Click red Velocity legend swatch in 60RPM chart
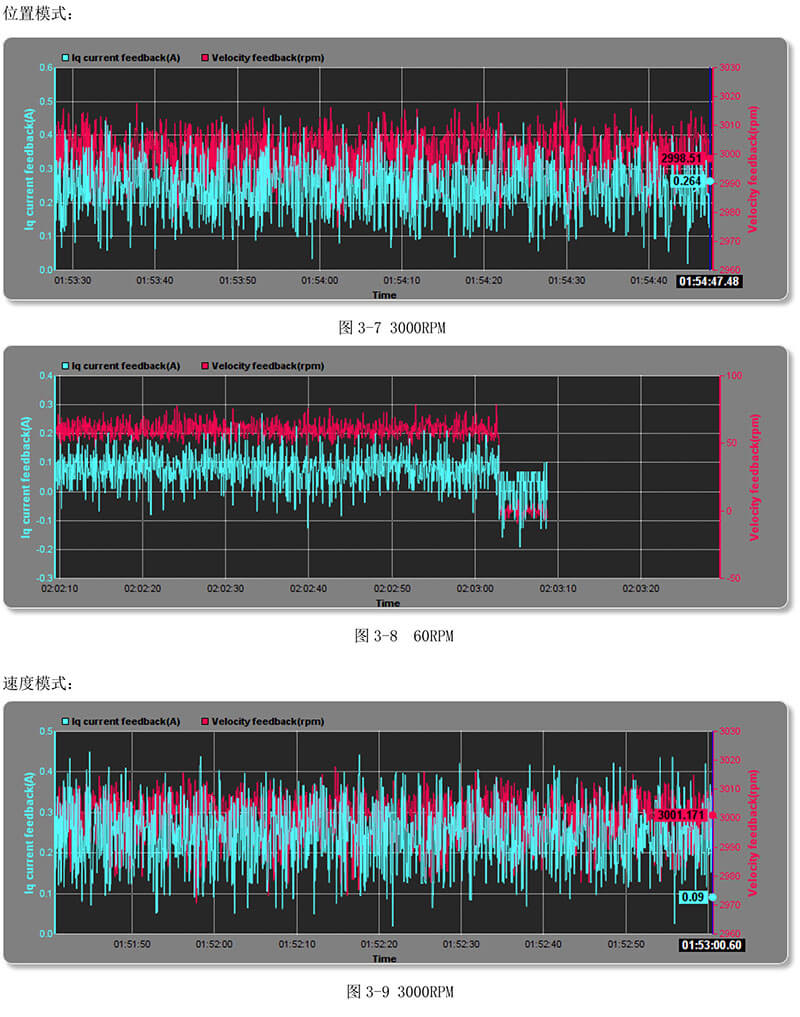The image size is (800, 1017). click(206, 366)
